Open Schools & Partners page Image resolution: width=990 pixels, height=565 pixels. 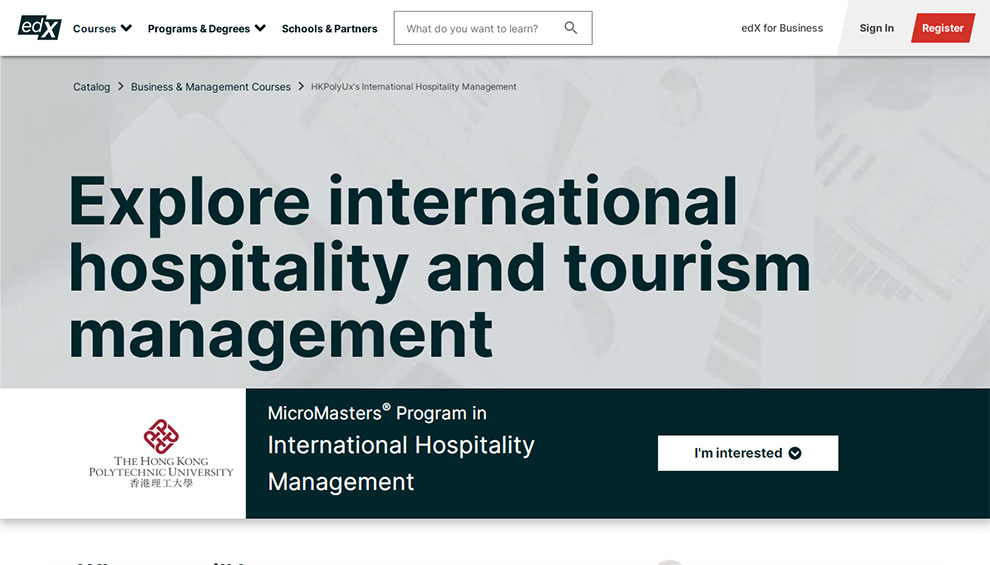(330, 28)
